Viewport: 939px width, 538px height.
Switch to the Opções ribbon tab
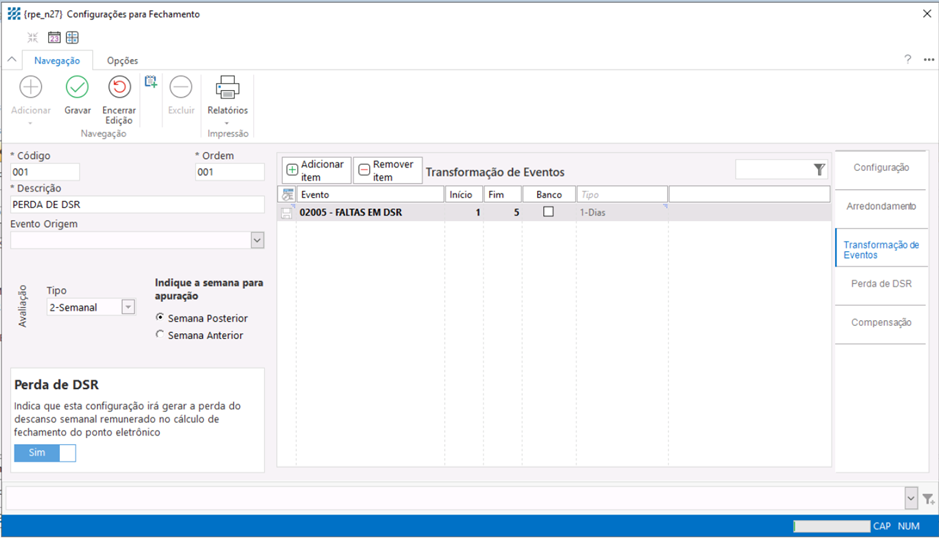(x=122, y=61)
